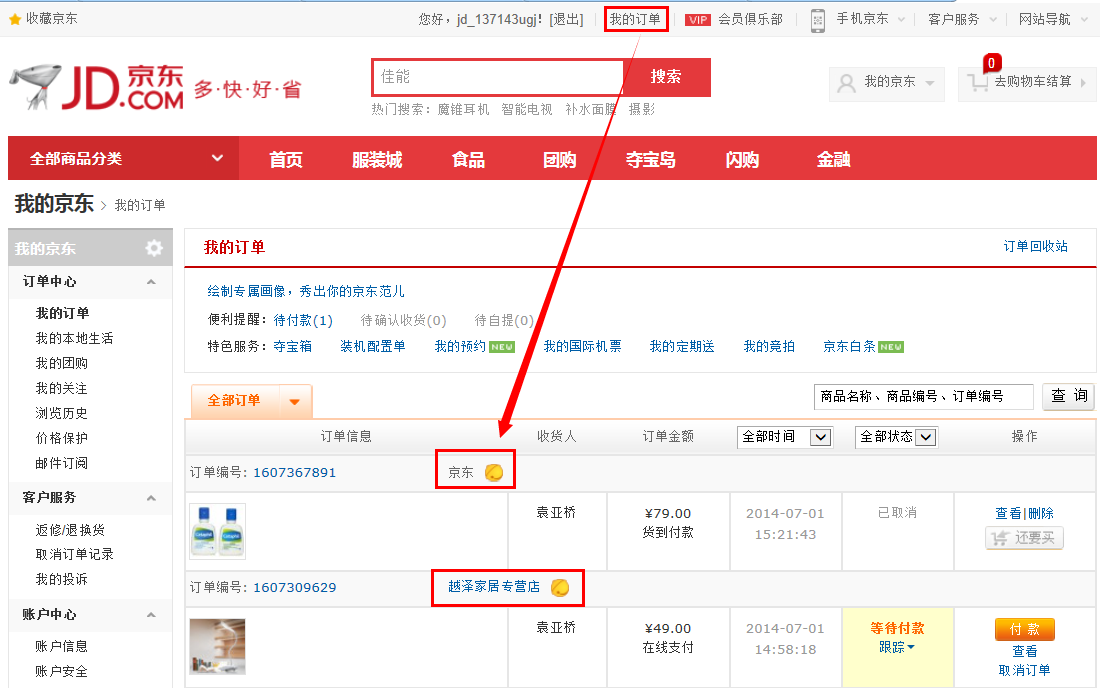This screenshot has width=1100, height=688.
Task: Open the 全部时间 dropdown
Action: pyautogui.click(x=820, y=437)
